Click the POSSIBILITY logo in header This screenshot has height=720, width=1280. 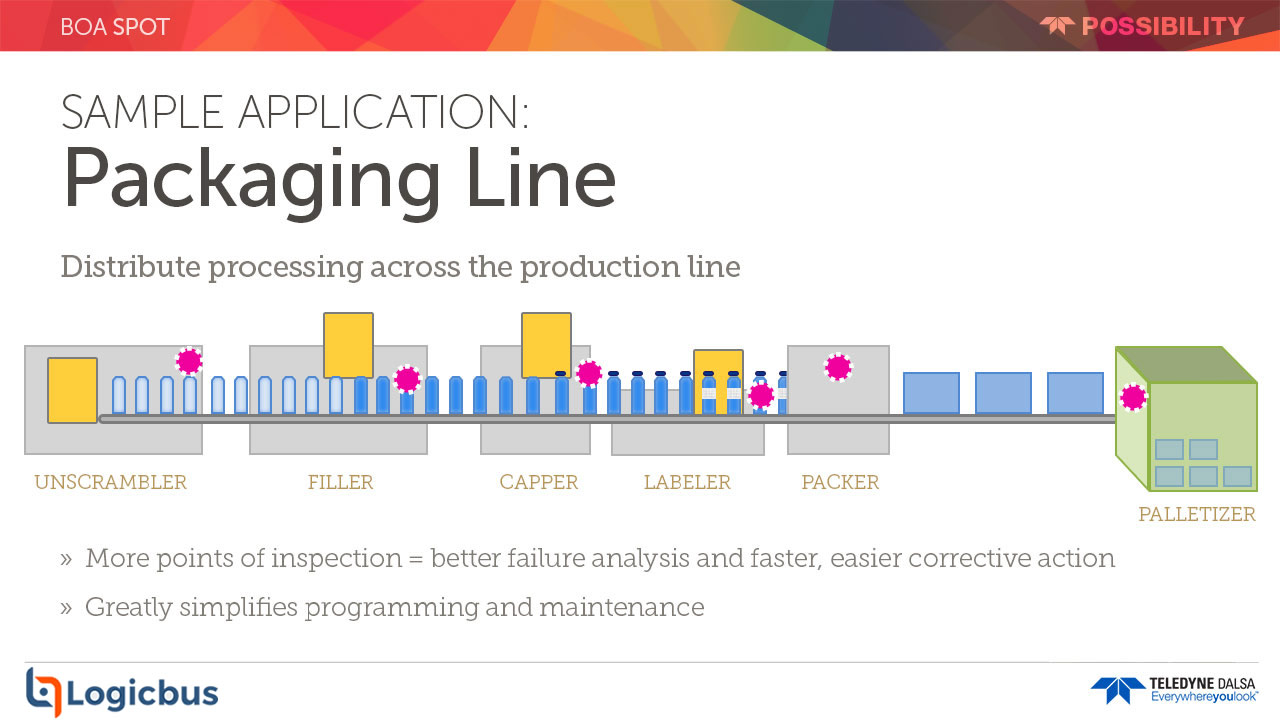point(1142,26)
